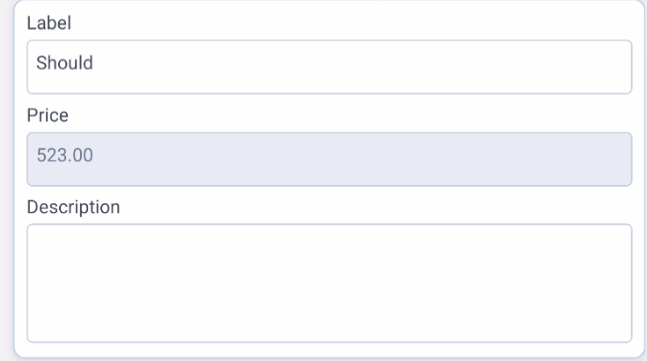Place cursor after the 523.00 amount
647x361 pixels.
pyautogui.click(x=94, y=156)
